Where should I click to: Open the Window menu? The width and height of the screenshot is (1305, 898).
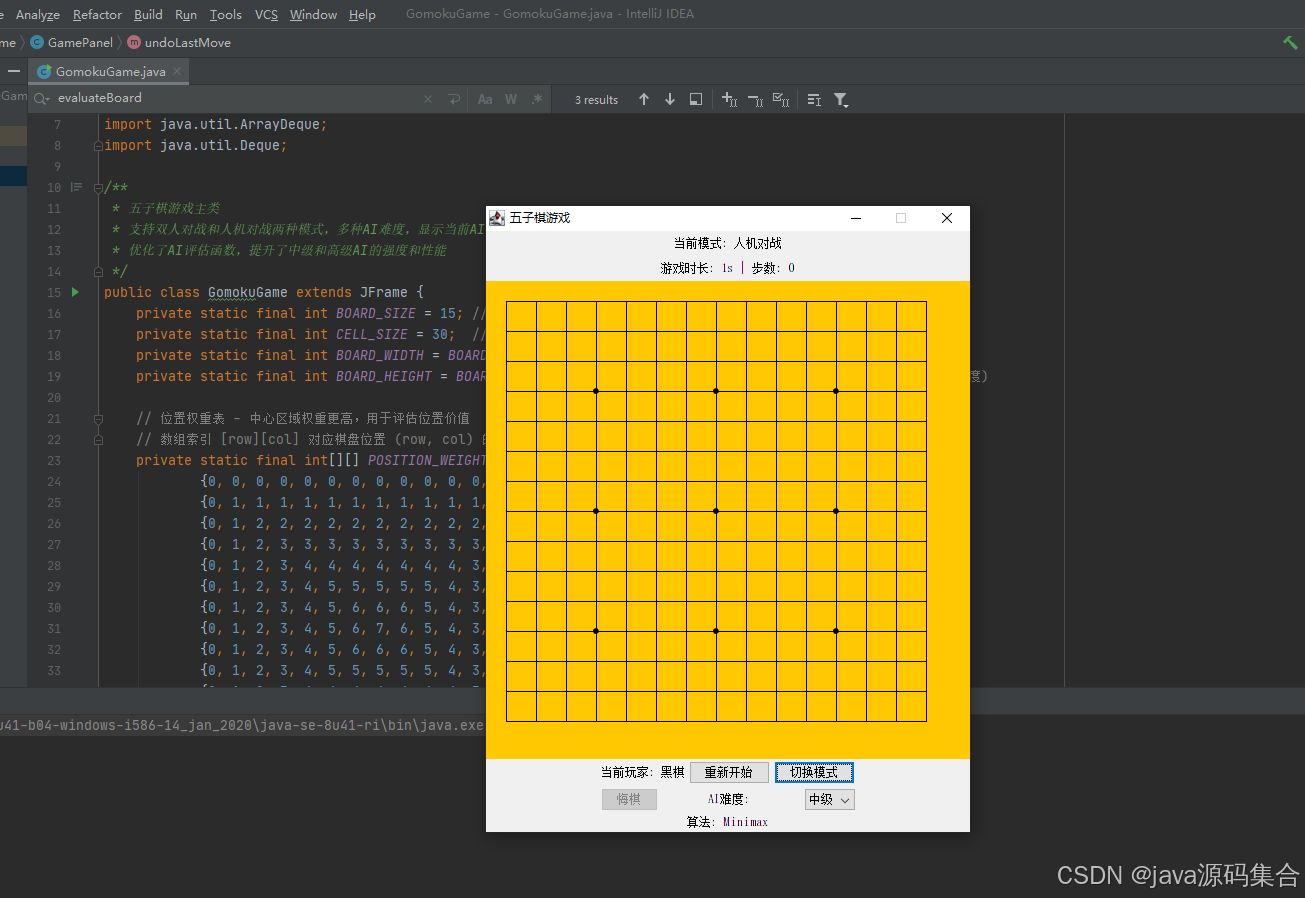tap(313, 14)
